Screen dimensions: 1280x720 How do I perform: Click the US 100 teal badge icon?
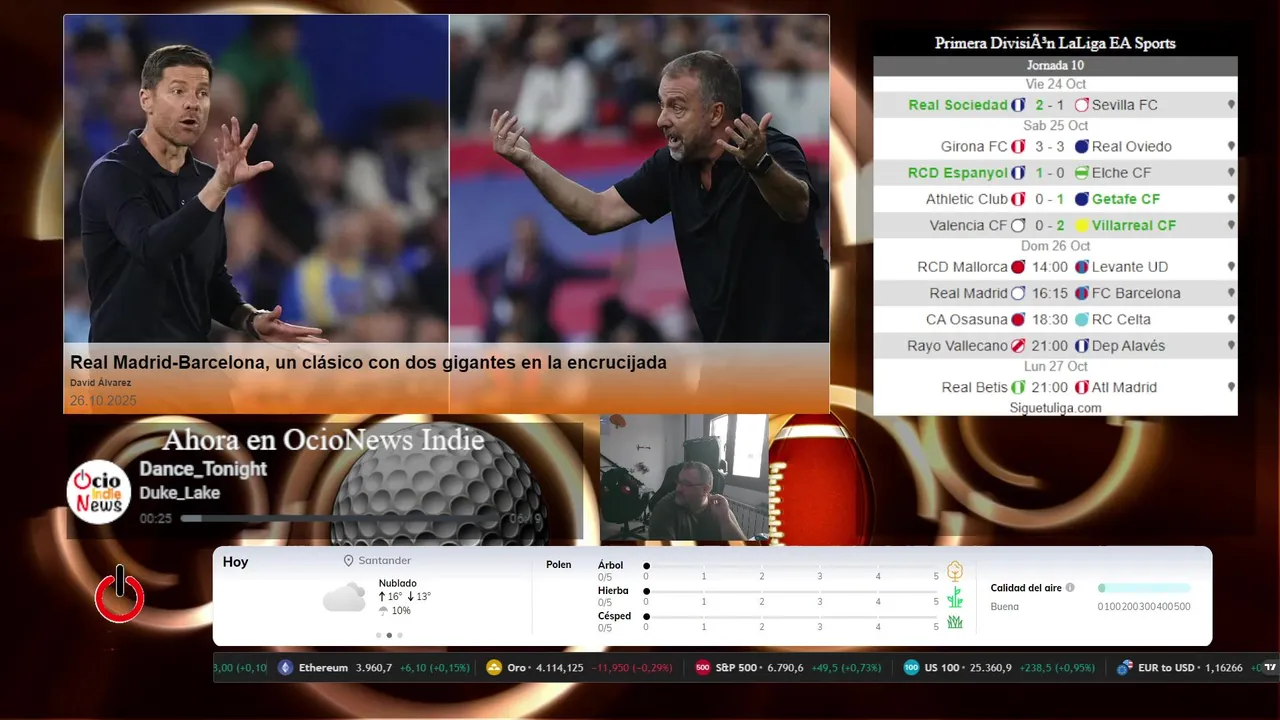[911, 668]
